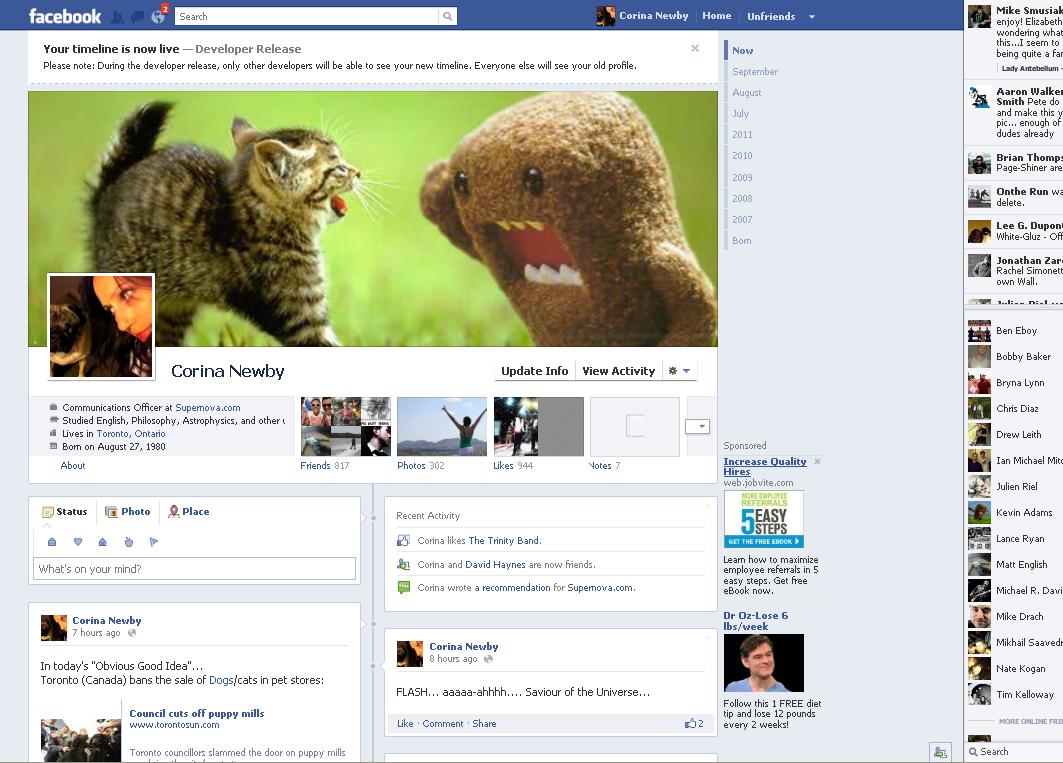Click the like icon next to Trinity Band activity
This screenshot has width=1063, height=763.
403,541
